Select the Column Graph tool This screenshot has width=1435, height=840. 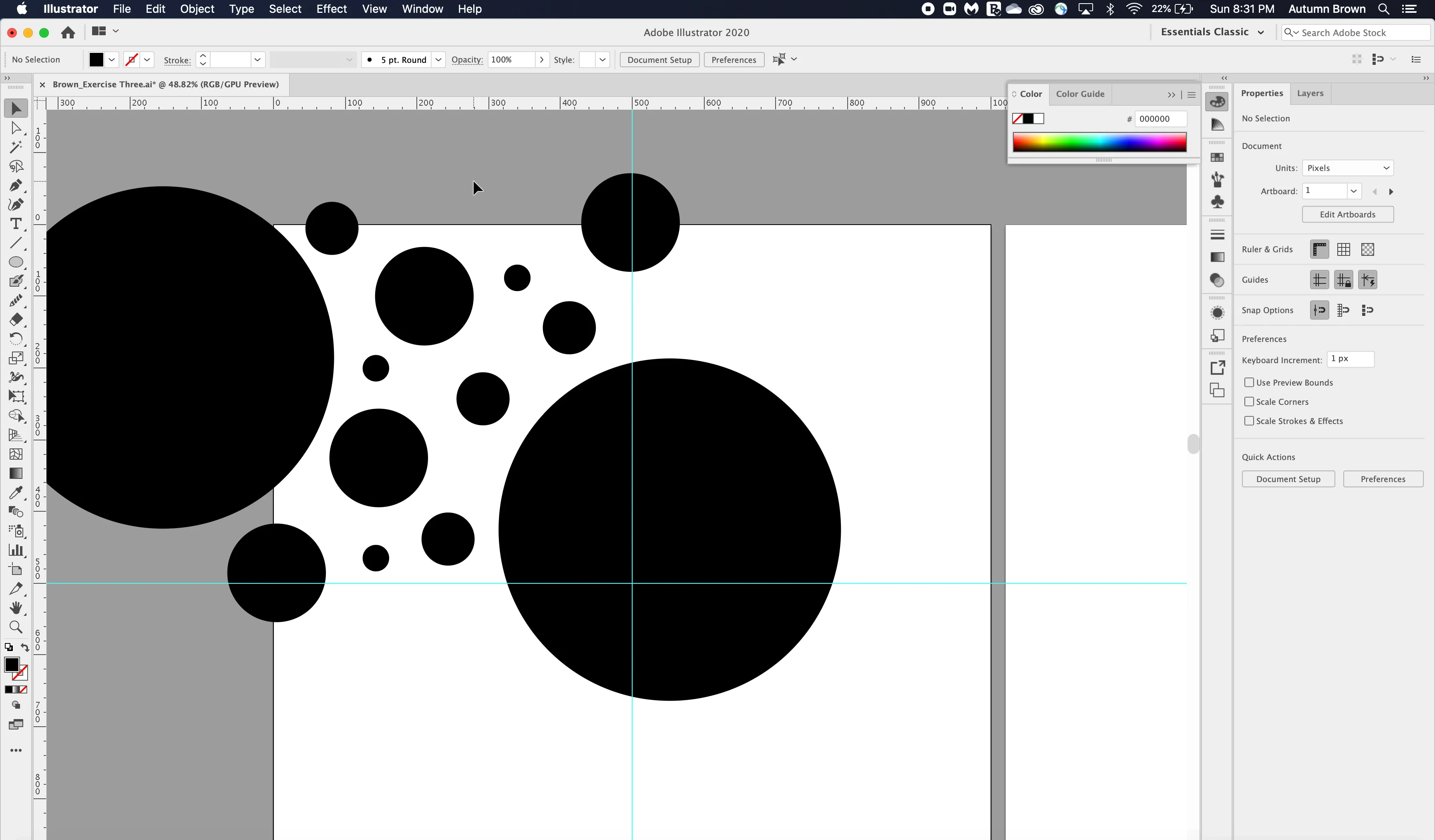coord(16,550)
